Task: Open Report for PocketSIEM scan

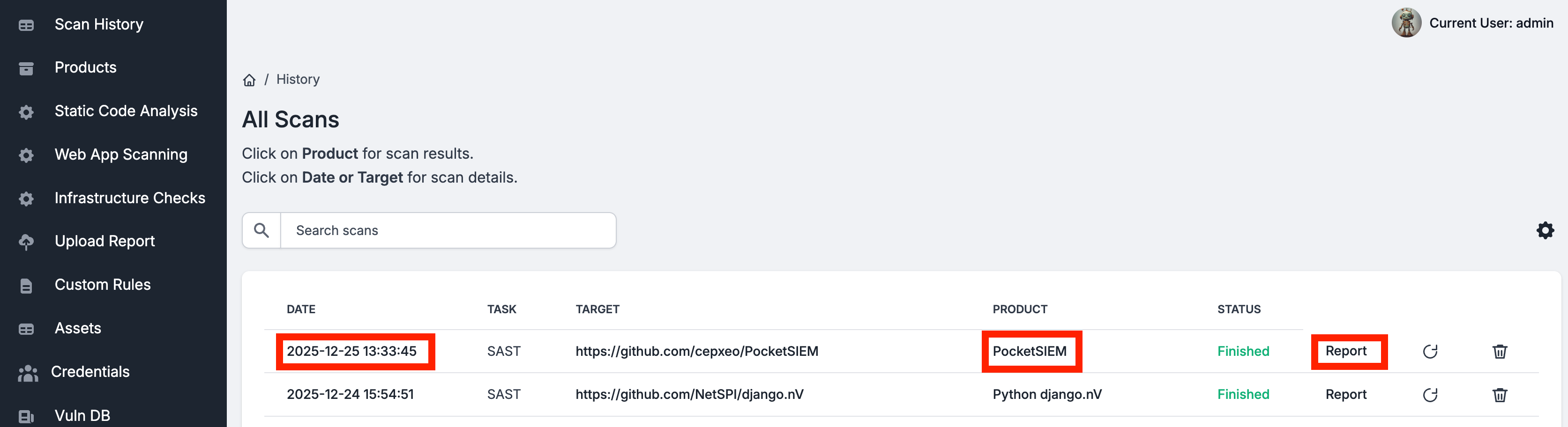Action: coord(1346,352)
